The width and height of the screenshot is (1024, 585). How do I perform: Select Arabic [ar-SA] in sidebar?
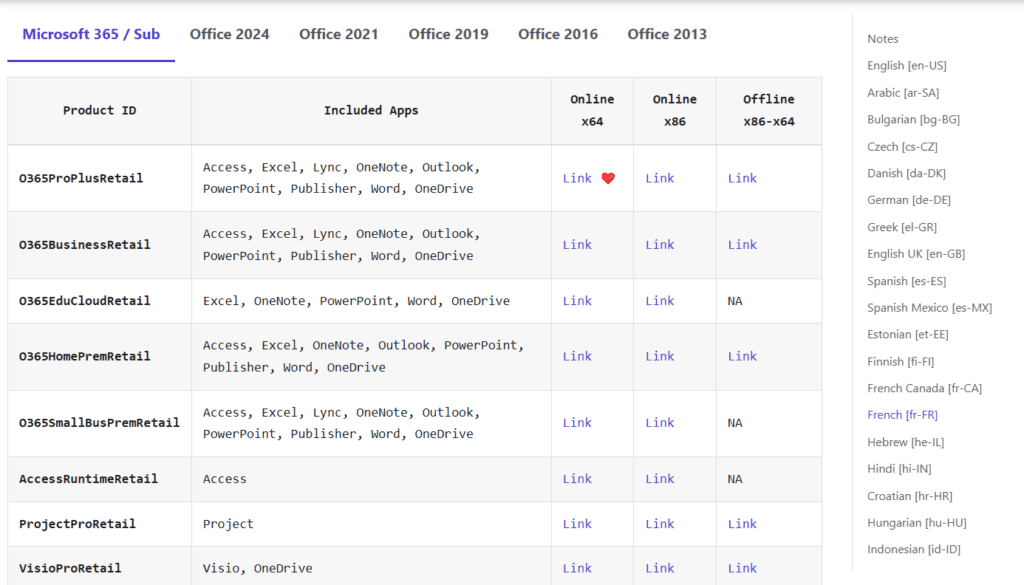(x=903, y=93)
